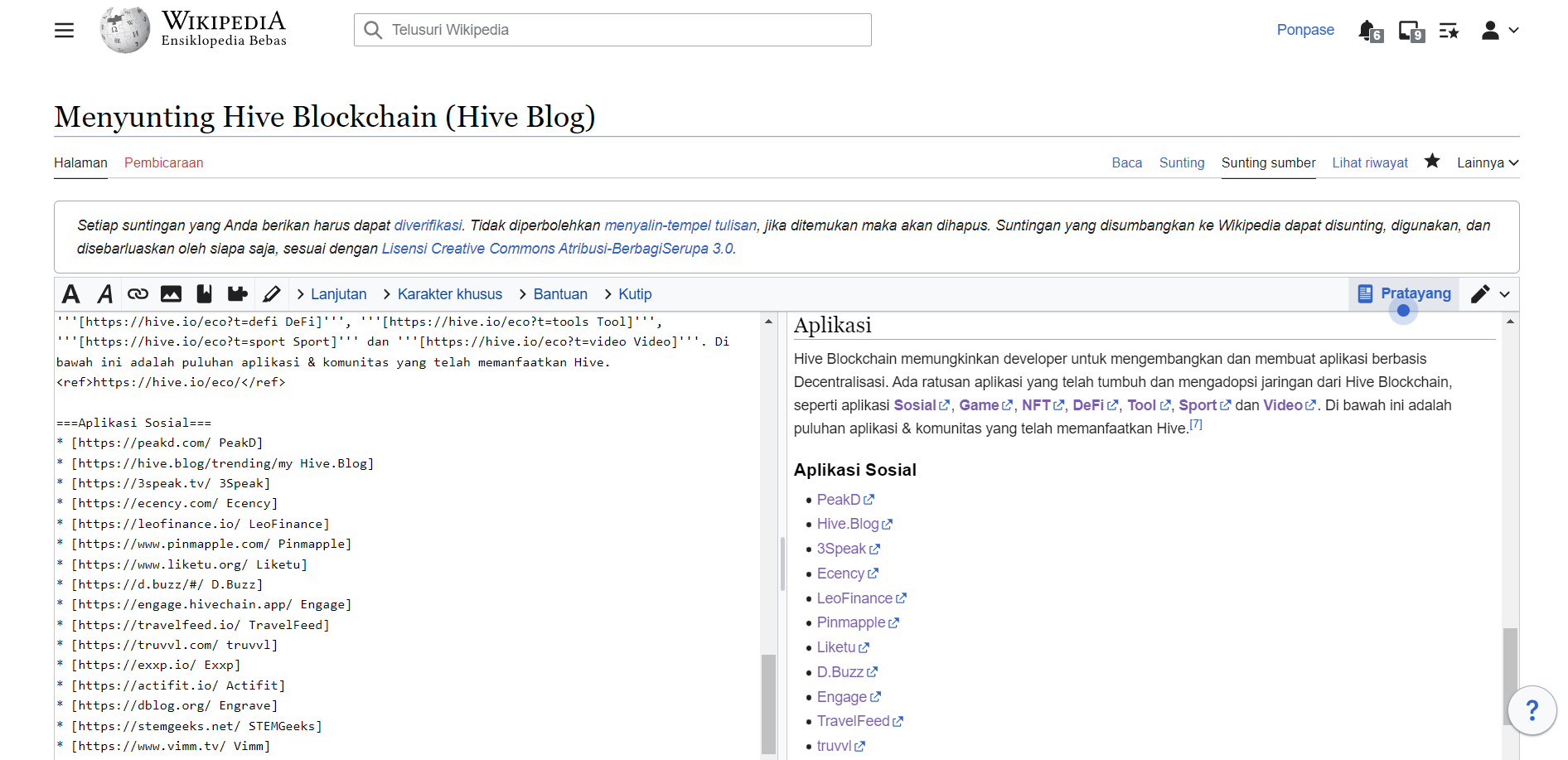The width and height of the screenshot is (1568, 760).
Task: Click footnote reference [7] in preview
Action: (x=1196, y=424)
